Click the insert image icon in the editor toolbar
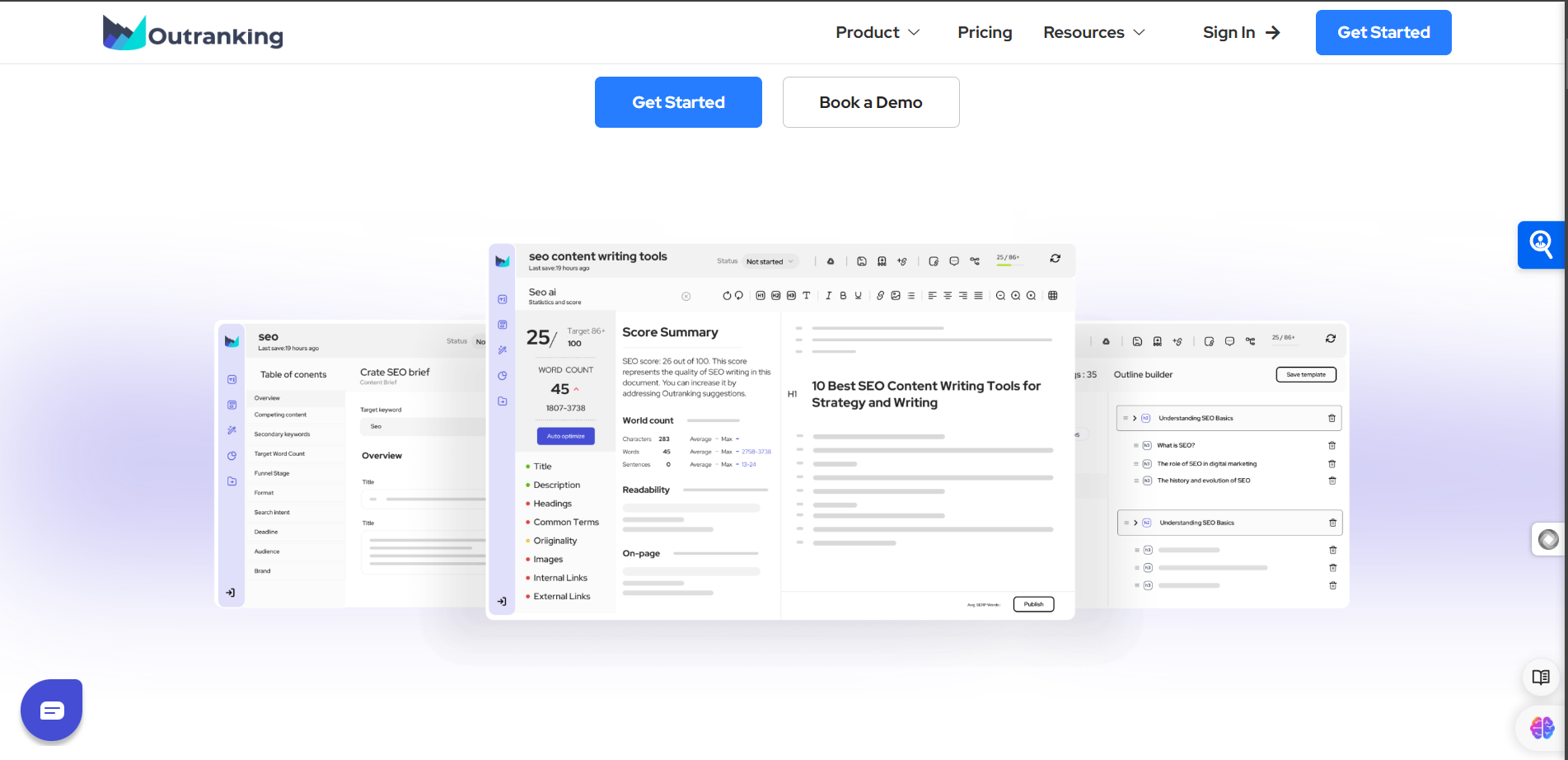The height and width of the screenshot is (760, 1568). click(896, 296)
